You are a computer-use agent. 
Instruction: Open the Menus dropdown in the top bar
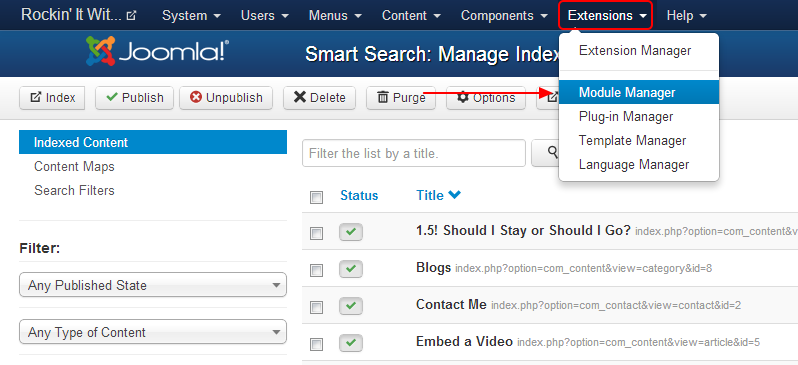coord(335,16)
